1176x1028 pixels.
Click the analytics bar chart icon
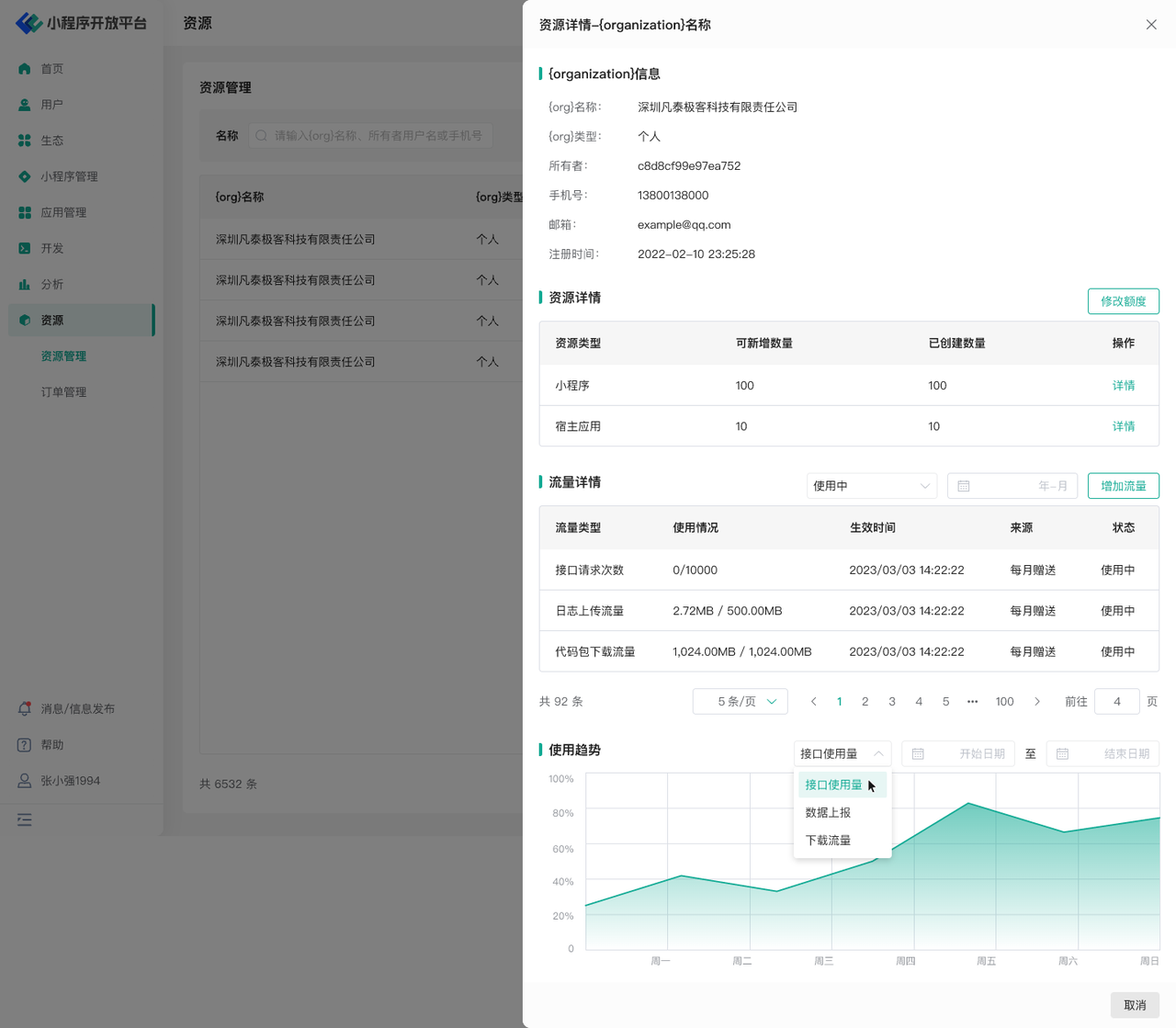pos(25,285)
